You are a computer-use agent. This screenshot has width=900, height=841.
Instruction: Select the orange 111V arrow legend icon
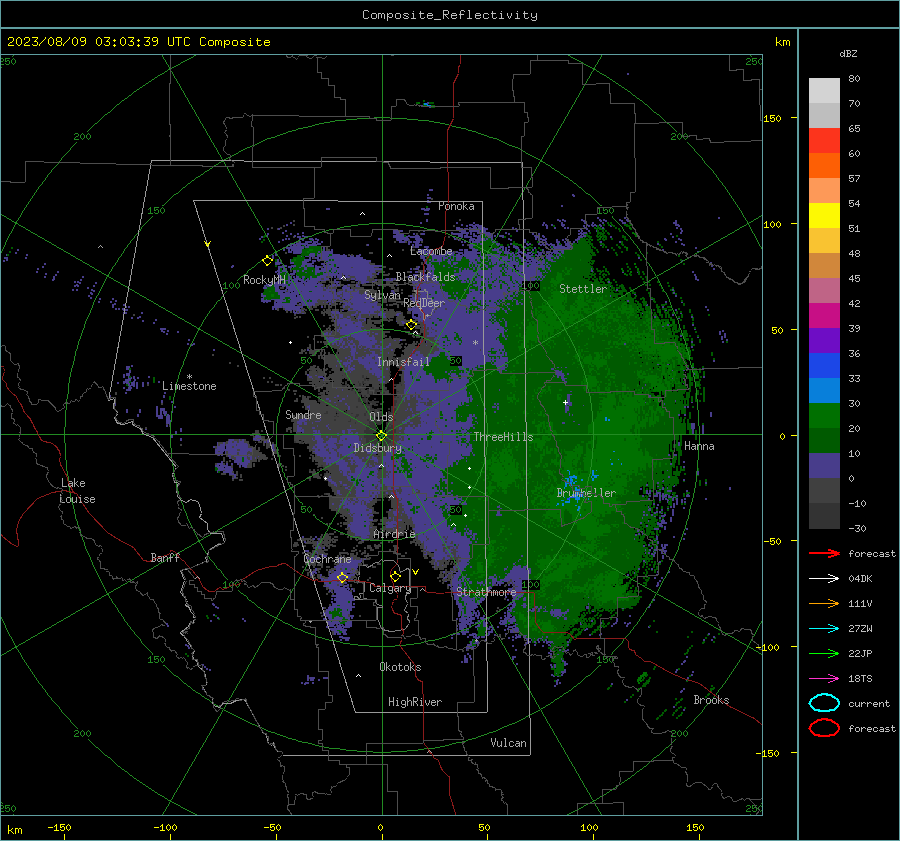point(824,603)
